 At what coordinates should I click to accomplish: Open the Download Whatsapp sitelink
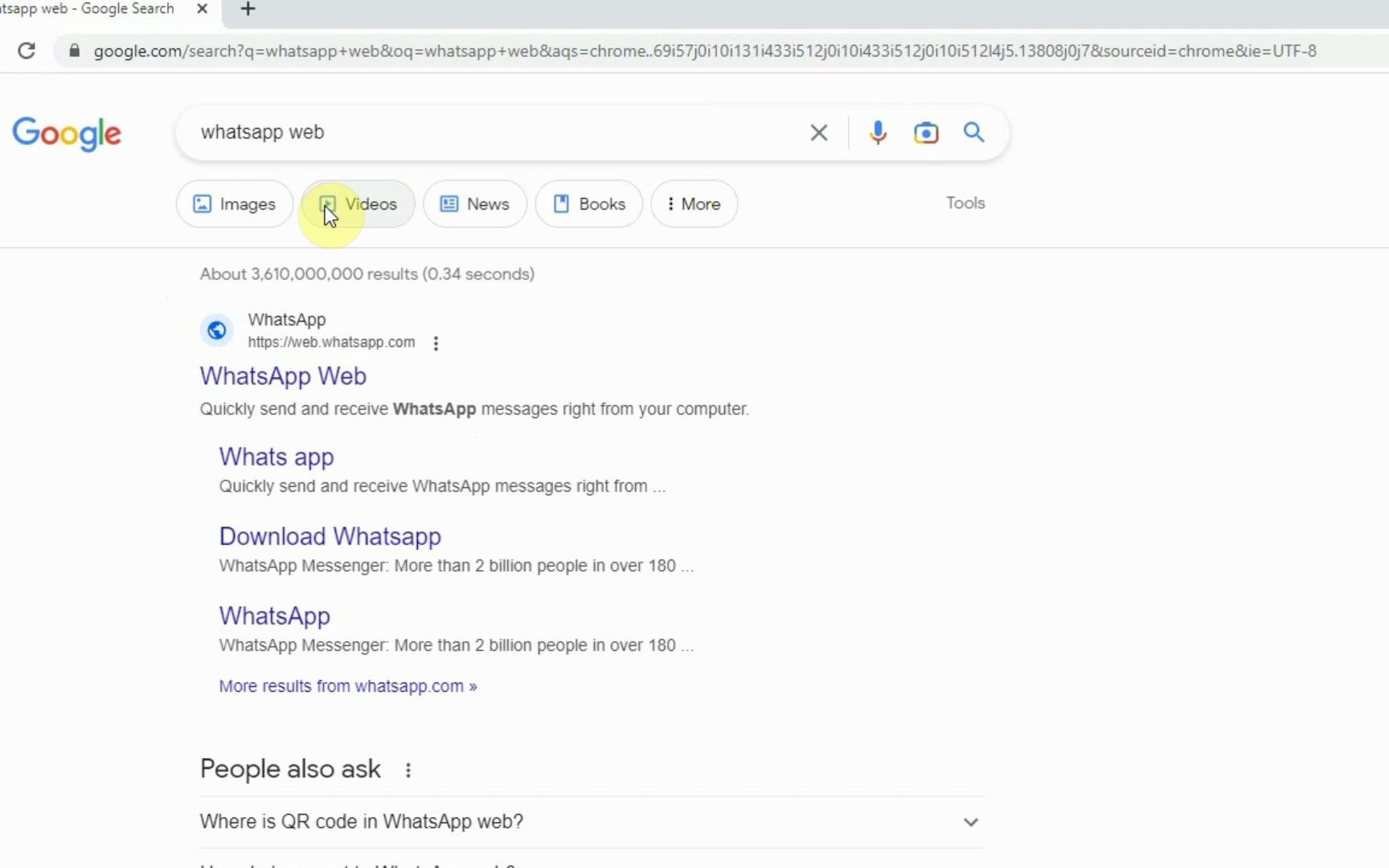pos(330,537)
